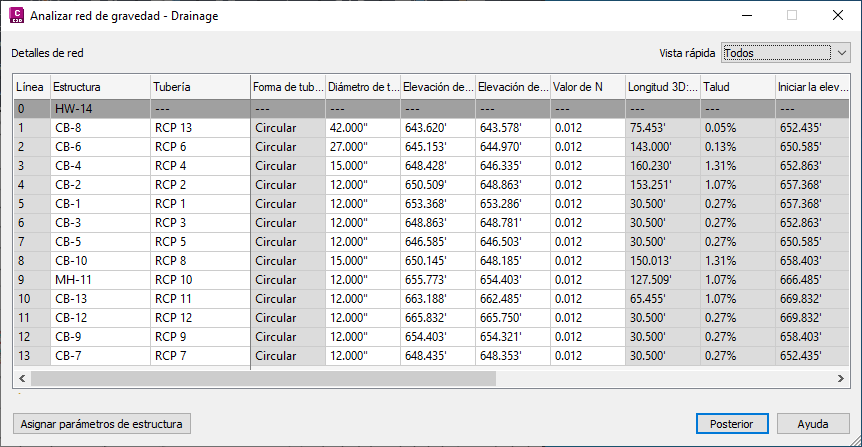Viewport: 862px width, 447px height.
Task: Click diameter cell 42.000"
Action: click(363, 128)
